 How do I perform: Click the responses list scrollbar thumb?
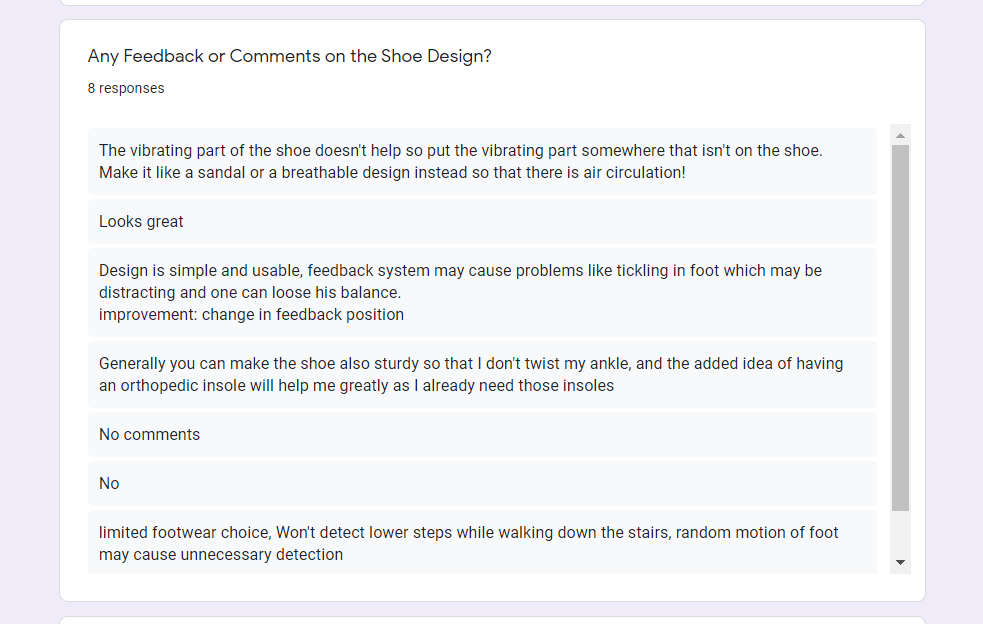tap(900, 328)
